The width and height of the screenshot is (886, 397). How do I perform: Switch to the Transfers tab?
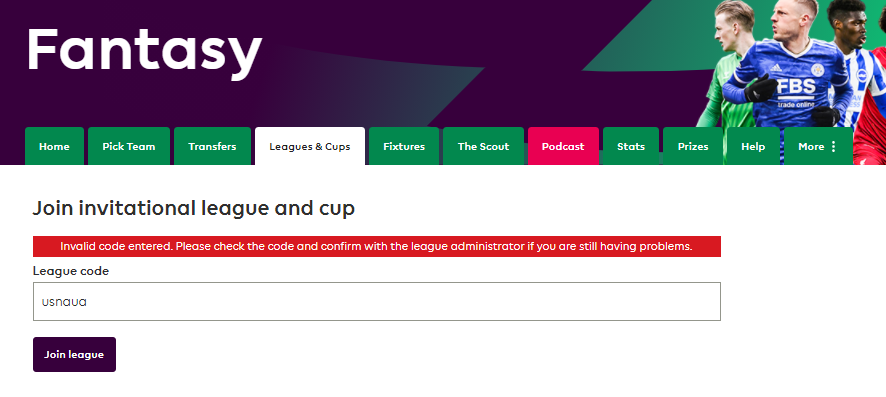(x=212, y=146)
